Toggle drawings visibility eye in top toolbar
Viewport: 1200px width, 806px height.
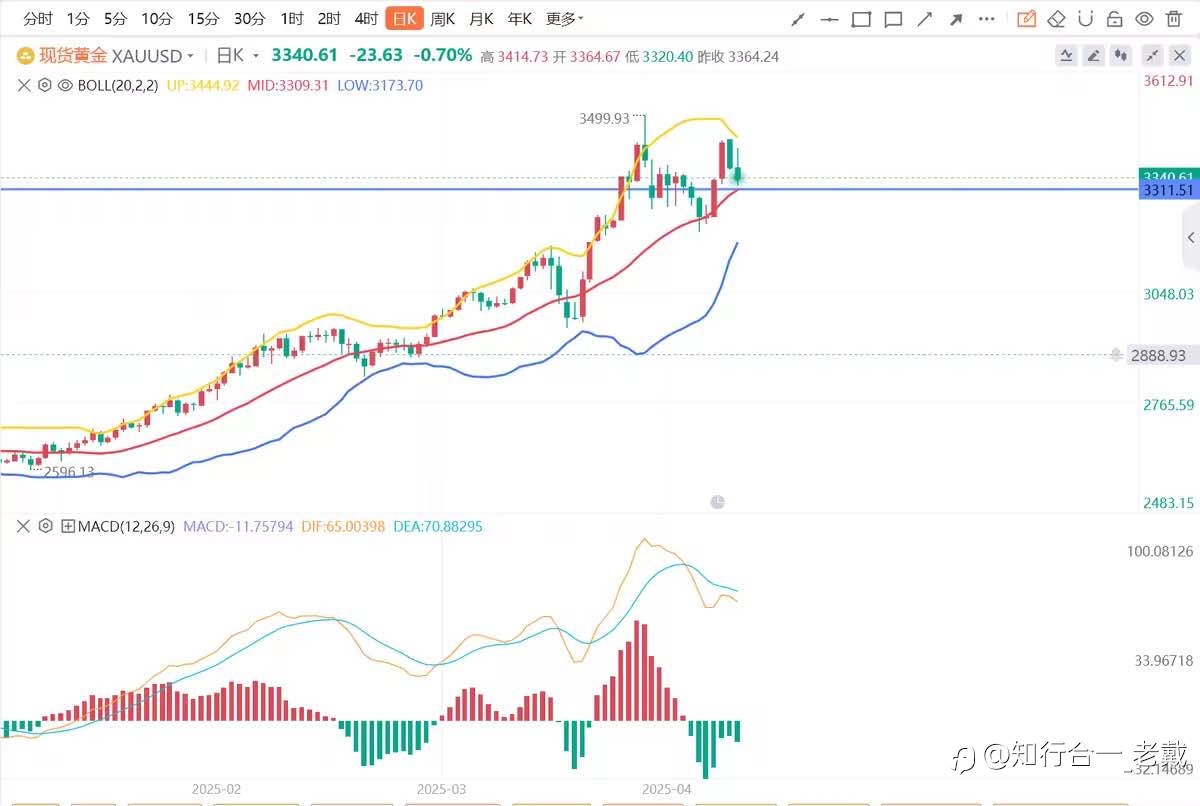[x=1145, y=19]
